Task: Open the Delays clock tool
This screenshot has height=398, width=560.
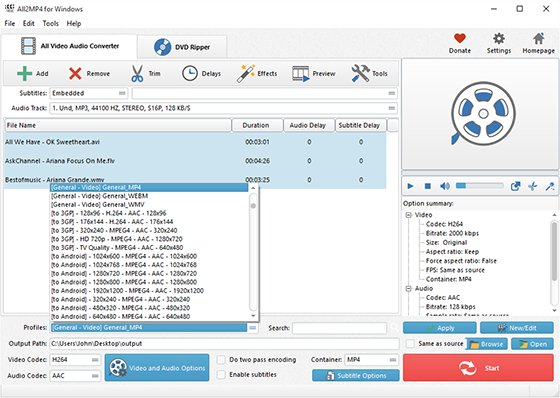Action: [x=189, y=74]
